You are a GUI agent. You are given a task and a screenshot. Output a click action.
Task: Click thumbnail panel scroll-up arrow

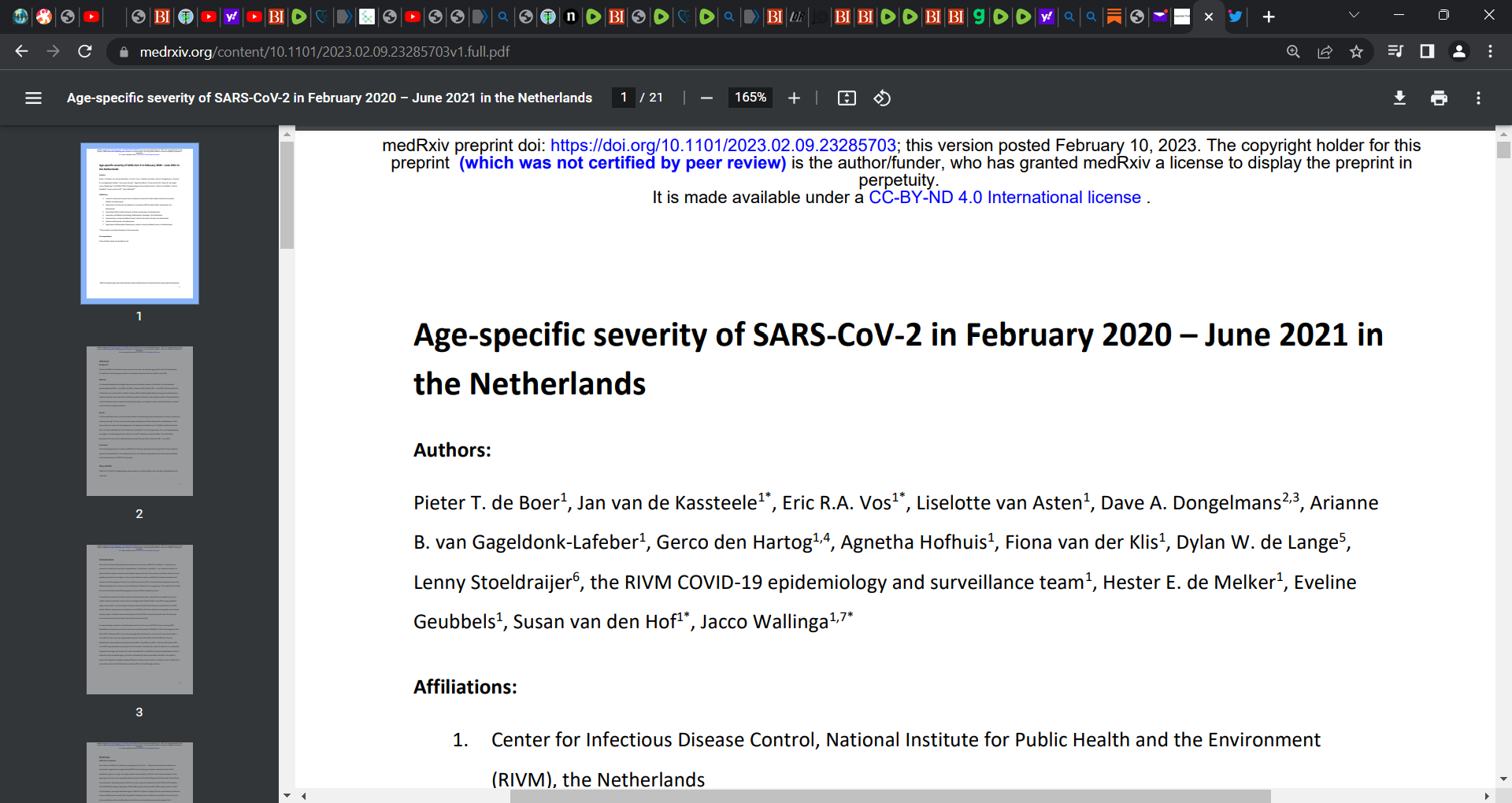[287, 134]
